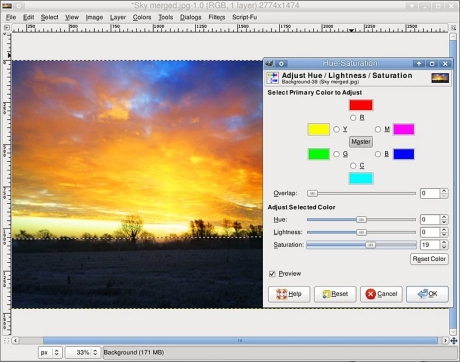Open the Filters menu
This screenshot has width=460, height=362.
(x=217, y=17)
